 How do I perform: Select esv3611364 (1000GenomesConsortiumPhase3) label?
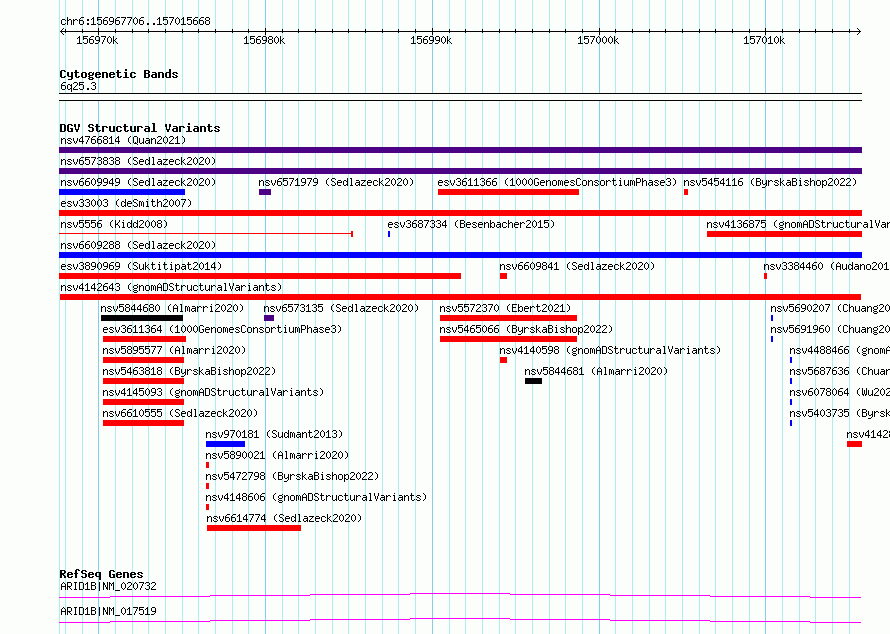point(222,329)
